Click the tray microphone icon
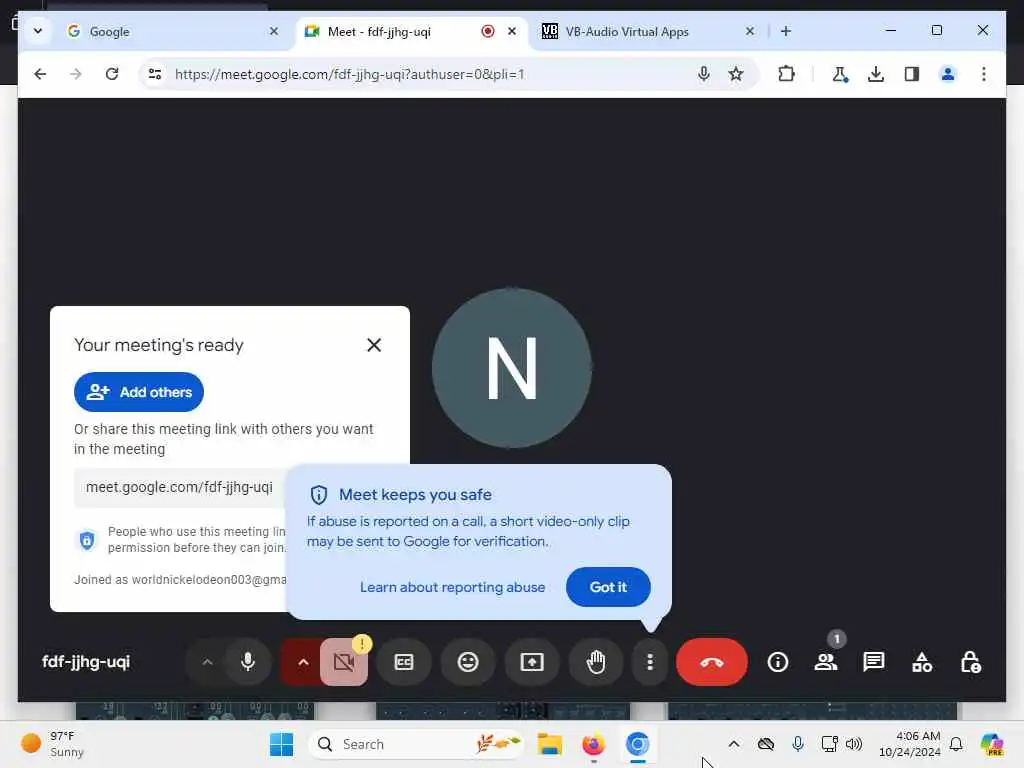 tap(797, 744)
